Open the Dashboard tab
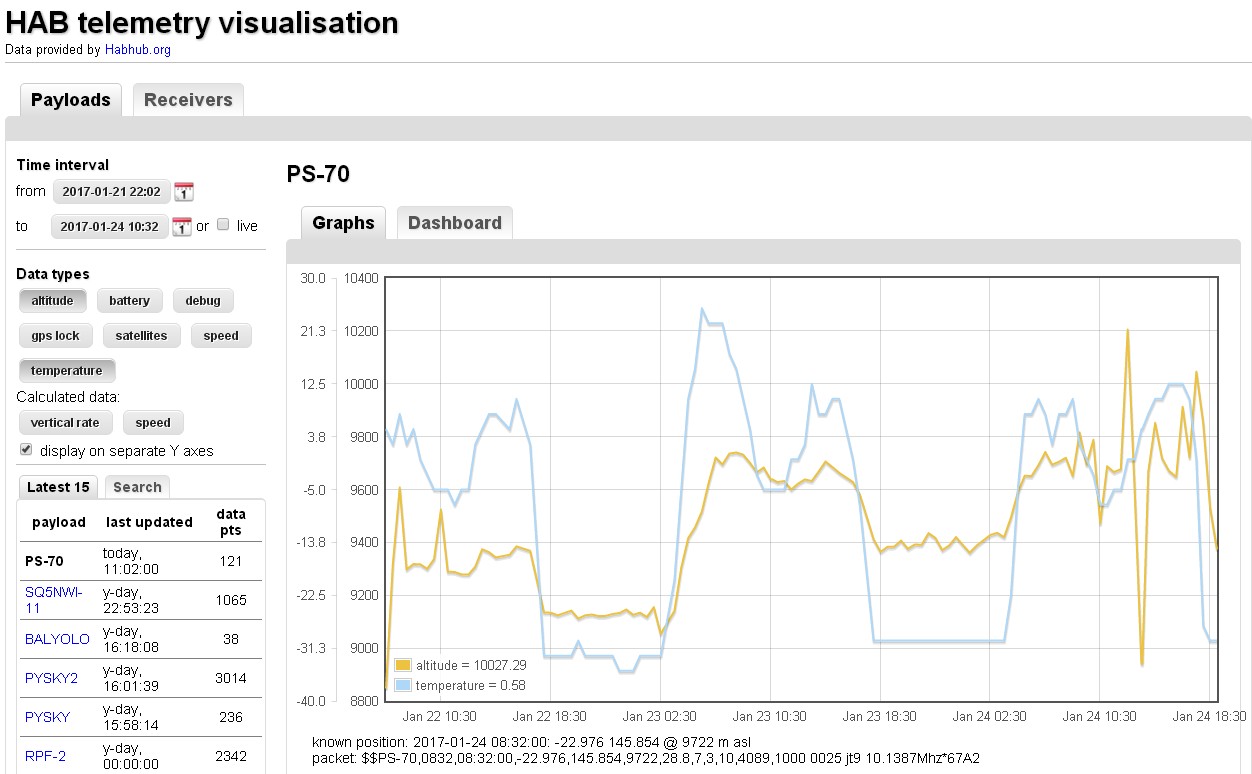 click(454, 223)
